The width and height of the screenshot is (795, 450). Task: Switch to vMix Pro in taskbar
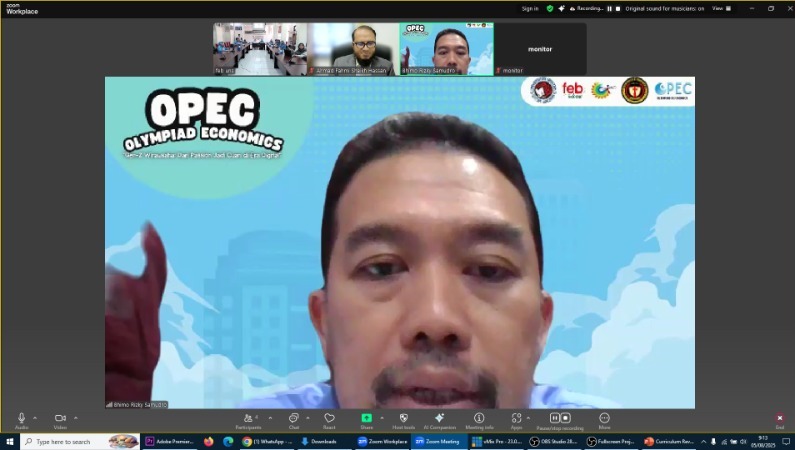point(497,441)
